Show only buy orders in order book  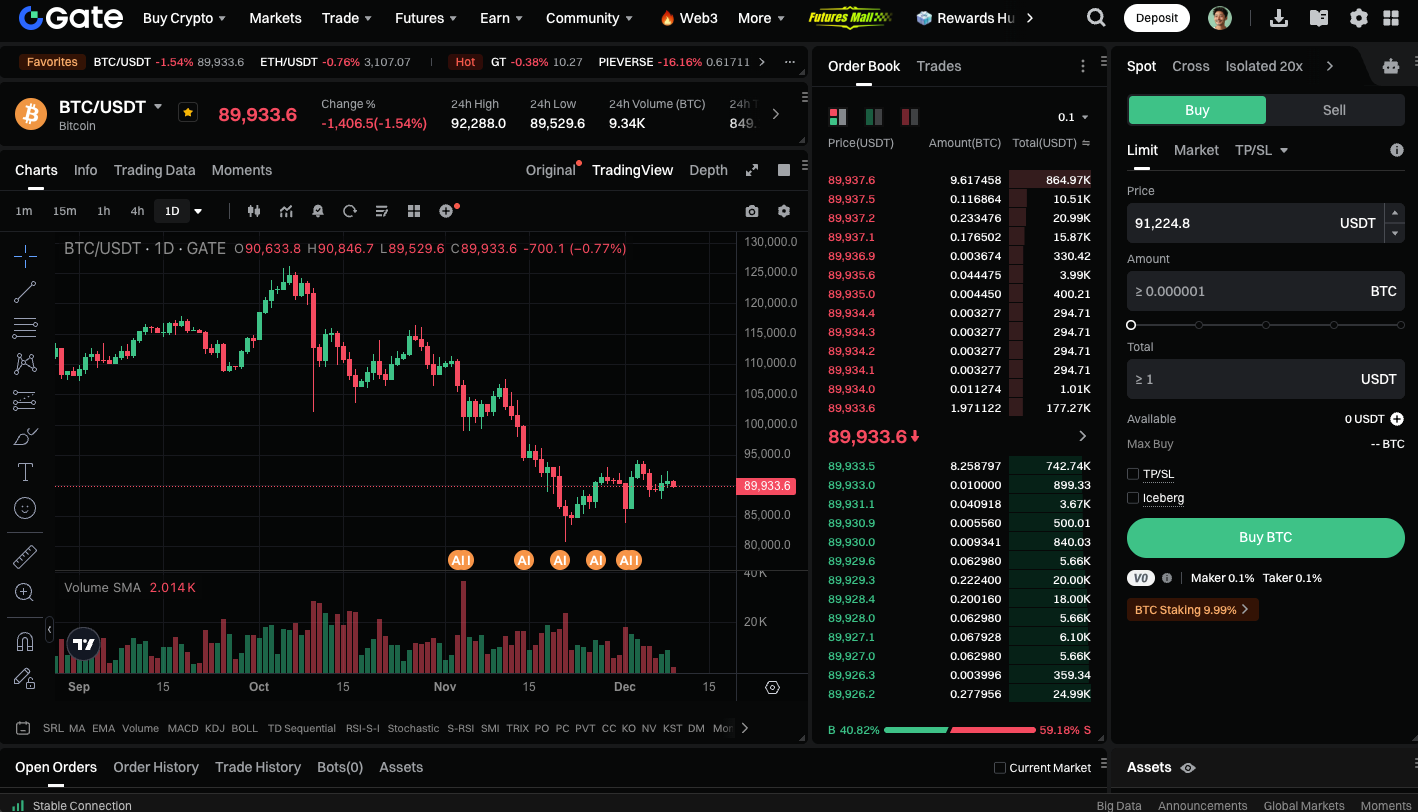click(x=874, y=117)
